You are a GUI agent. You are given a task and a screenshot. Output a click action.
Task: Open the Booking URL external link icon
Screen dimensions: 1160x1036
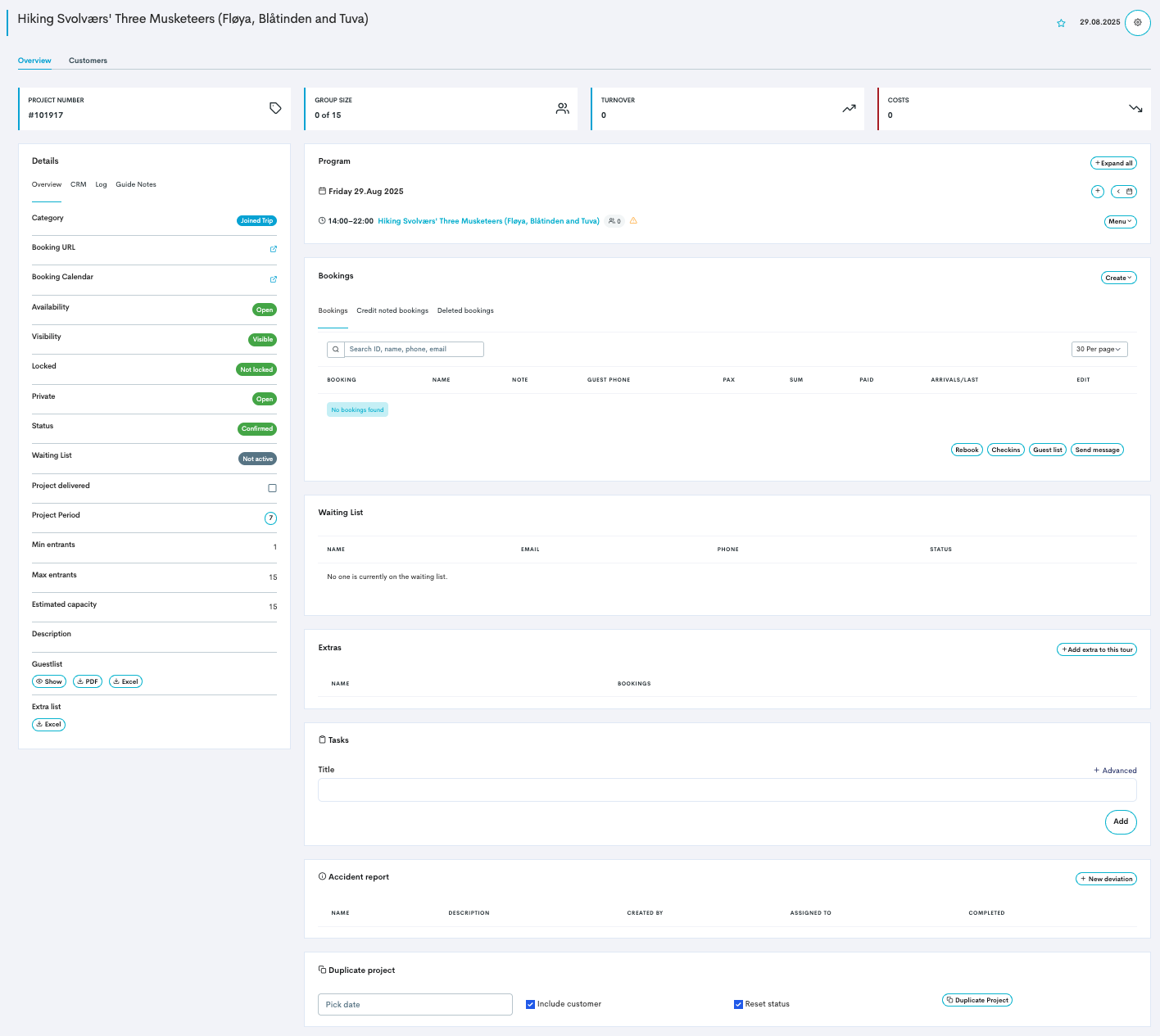(274, 249)
